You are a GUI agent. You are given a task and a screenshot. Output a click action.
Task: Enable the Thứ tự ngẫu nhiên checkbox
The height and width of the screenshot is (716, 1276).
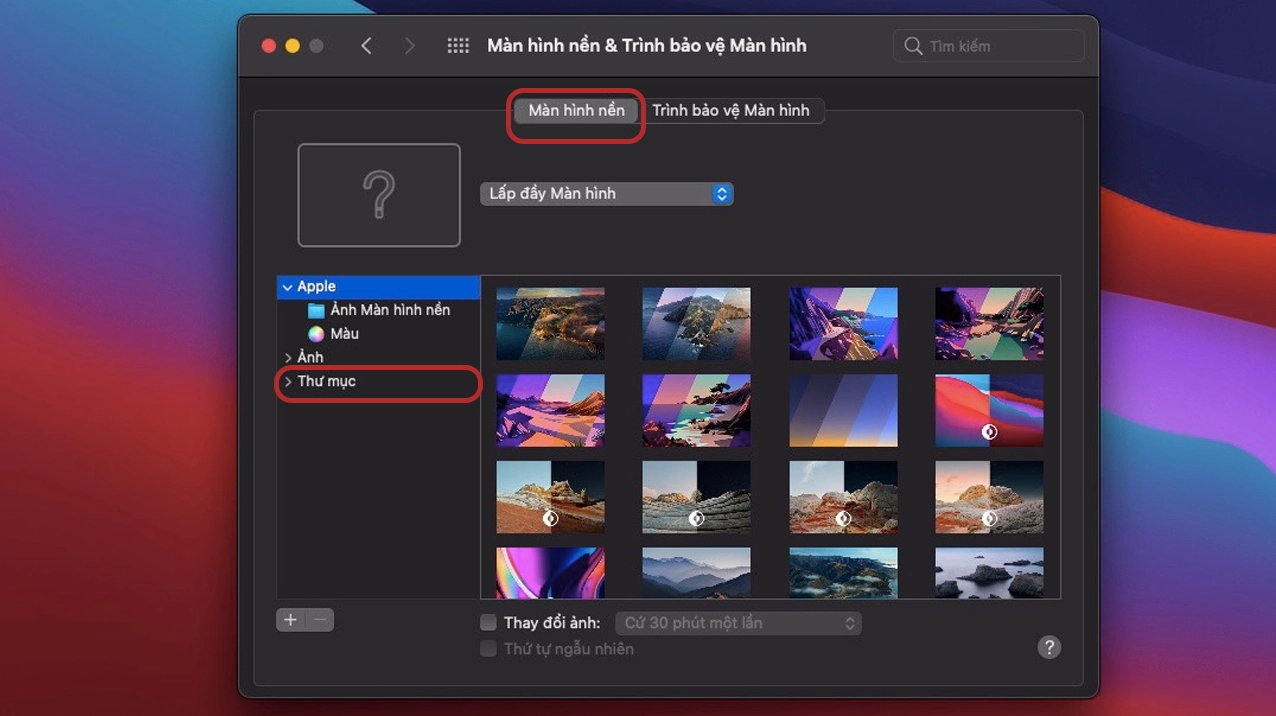click(488, 648)
